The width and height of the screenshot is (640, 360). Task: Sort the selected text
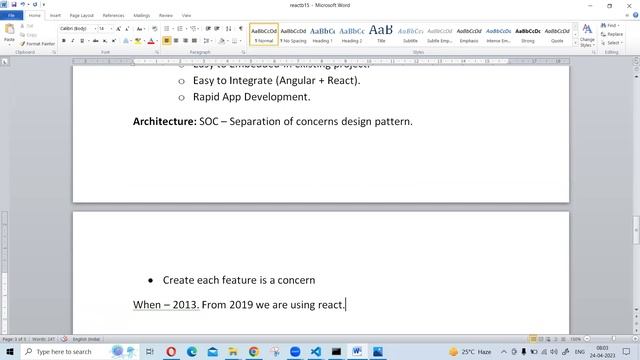(229, 29)
